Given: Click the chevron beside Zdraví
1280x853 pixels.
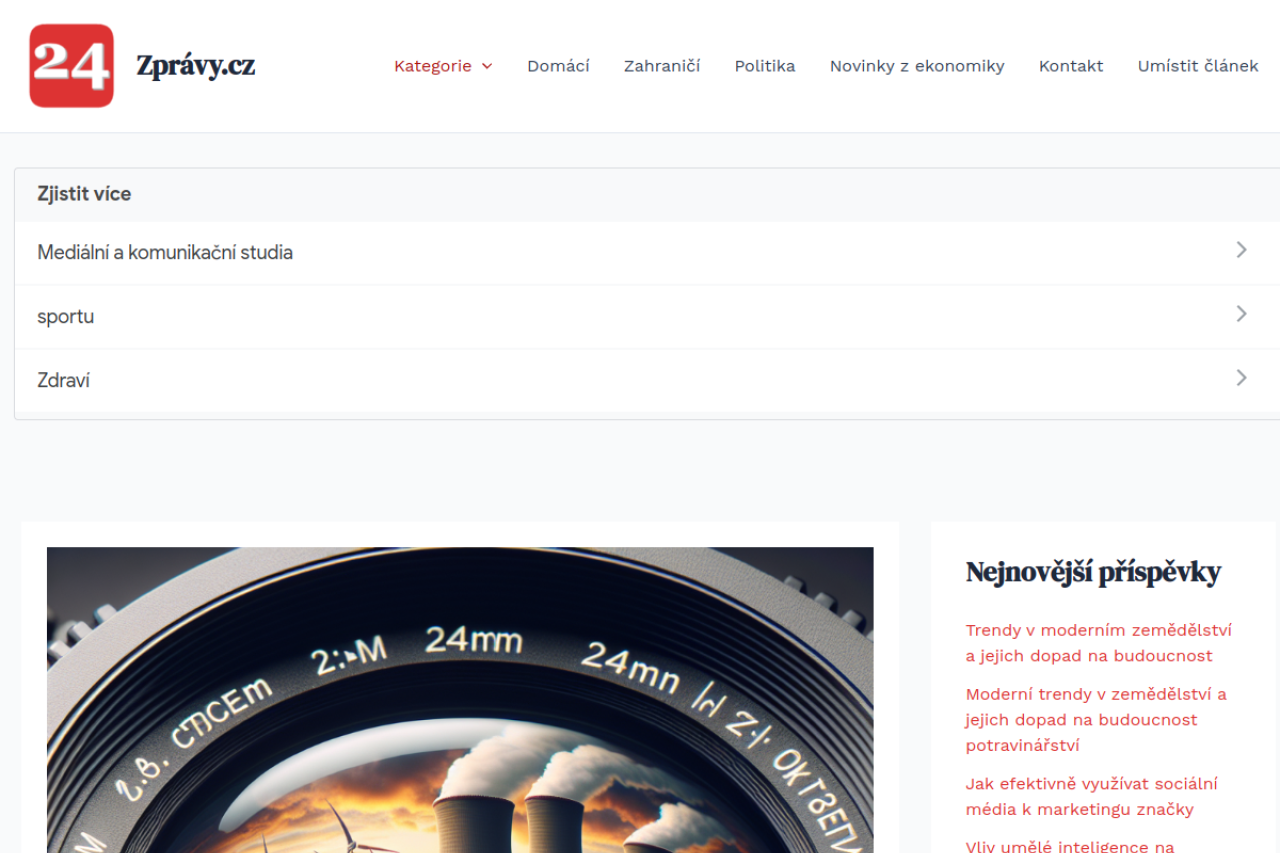Looking at the screenshot, I should [1241, 378].
